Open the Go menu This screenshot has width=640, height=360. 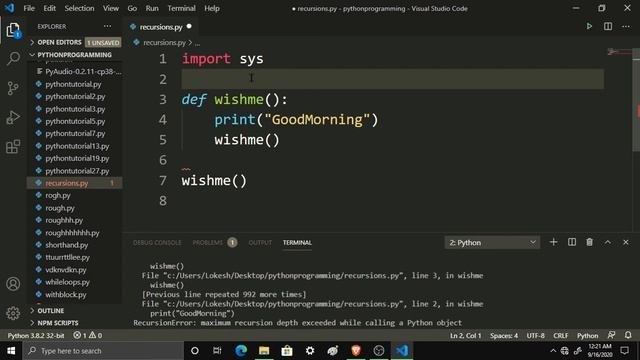[132, 8]
